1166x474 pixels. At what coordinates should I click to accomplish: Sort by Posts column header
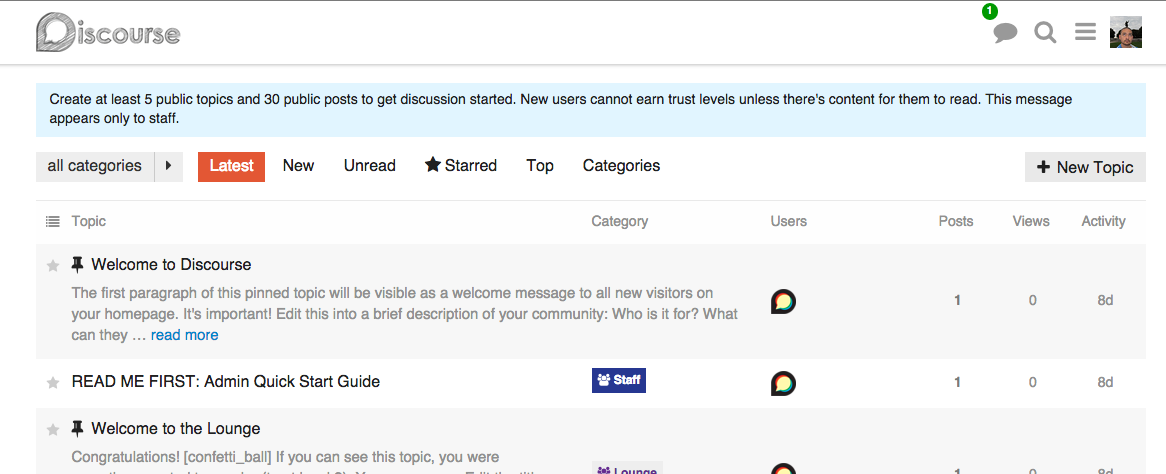pos(956,221)
